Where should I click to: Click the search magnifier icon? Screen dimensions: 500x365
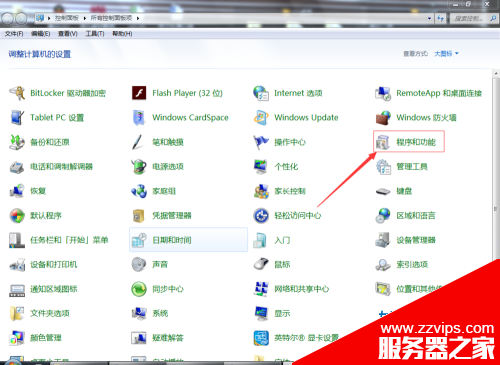click(493, 18)
